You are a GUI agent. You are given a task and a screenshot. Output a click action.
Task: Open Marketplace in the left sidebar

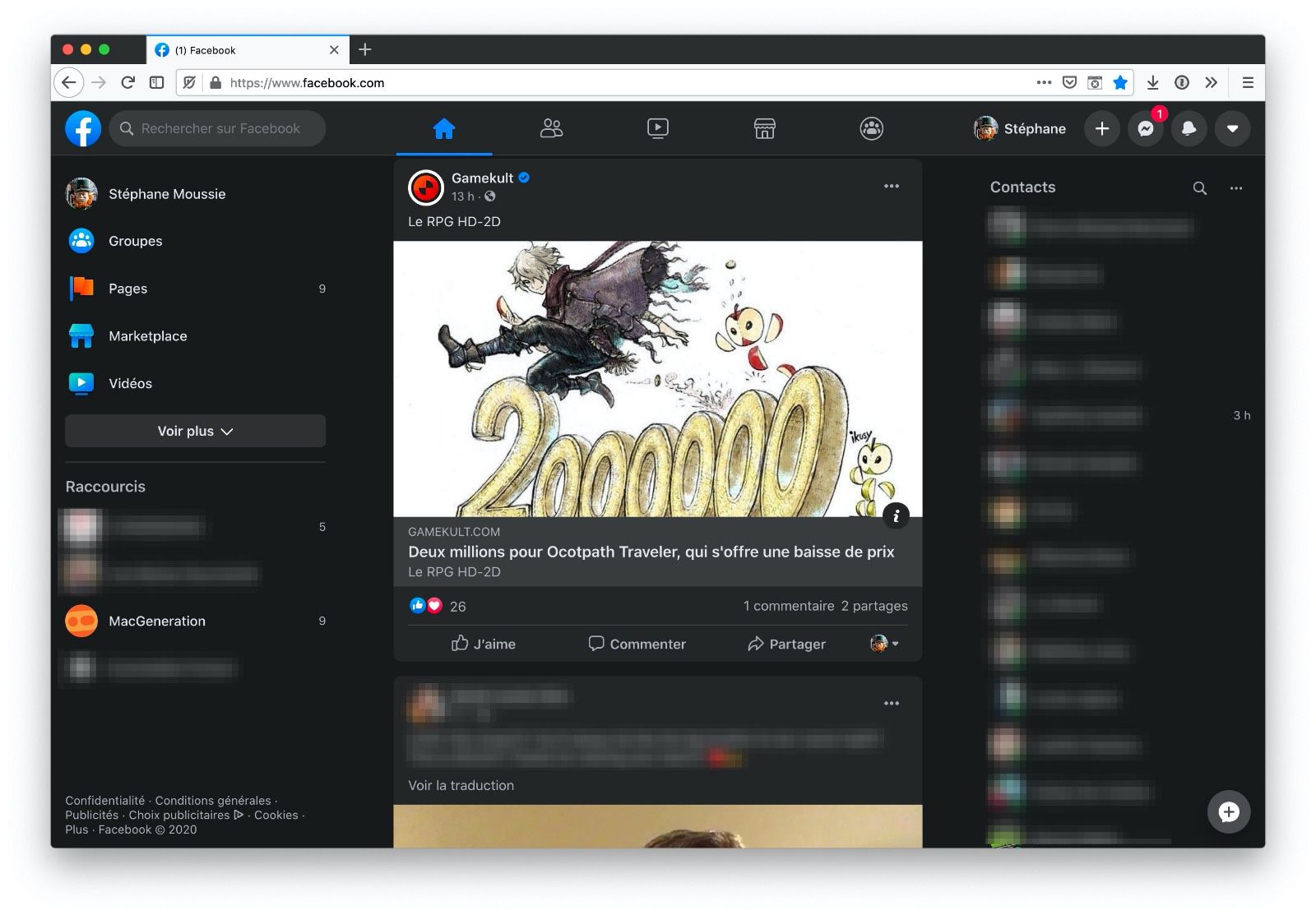pos(196,335)
